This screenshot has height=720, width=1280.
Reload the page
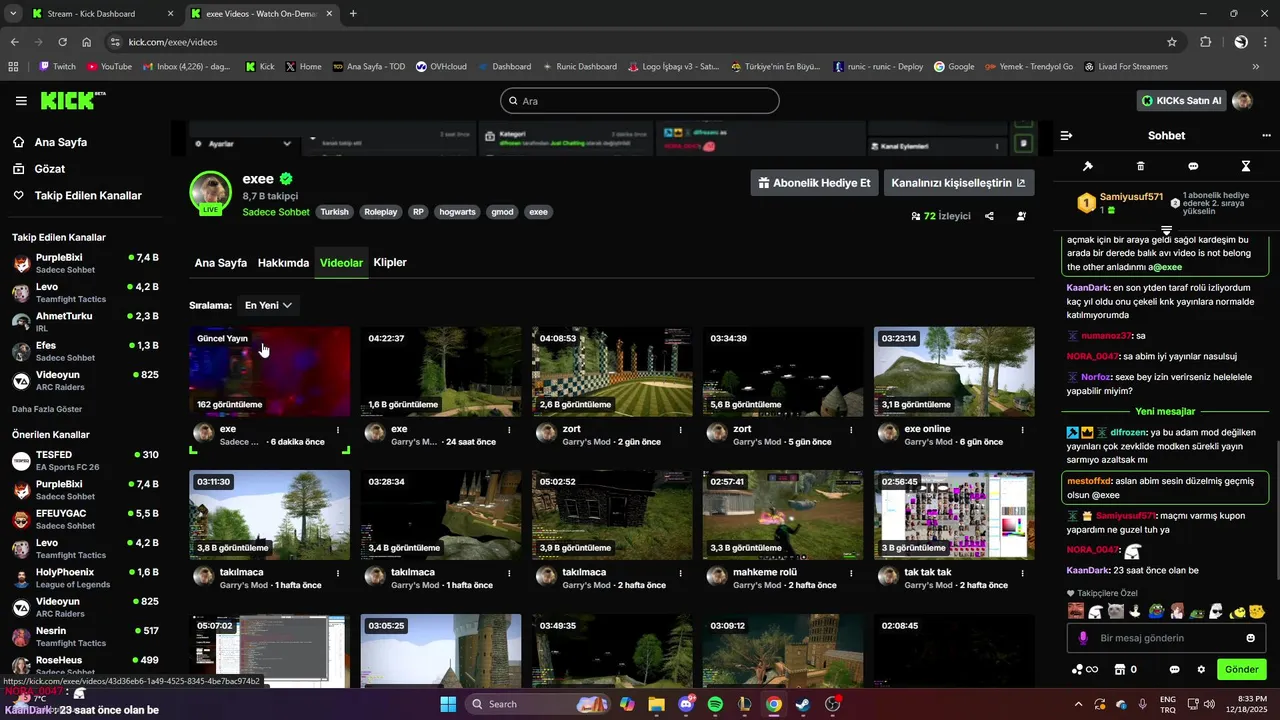(x=62, y=42)
